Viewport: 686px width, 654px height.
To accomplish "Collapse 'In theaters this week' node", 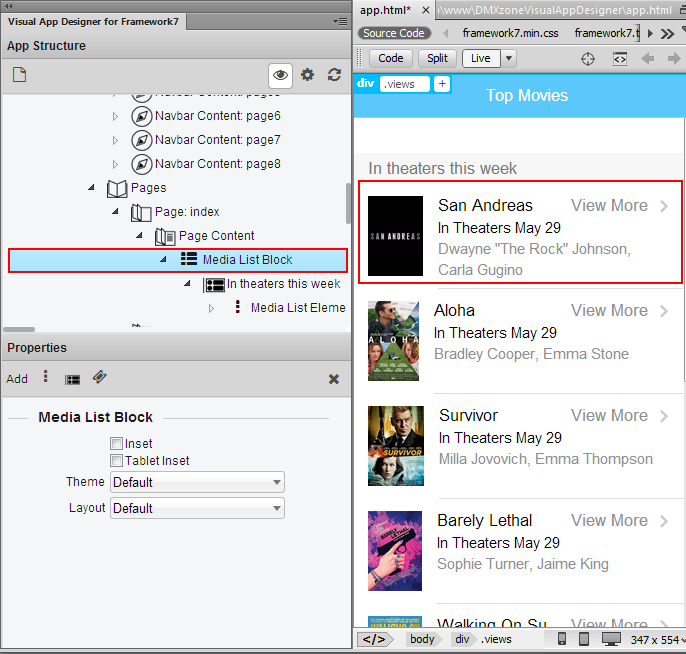I will click(187, 283).
